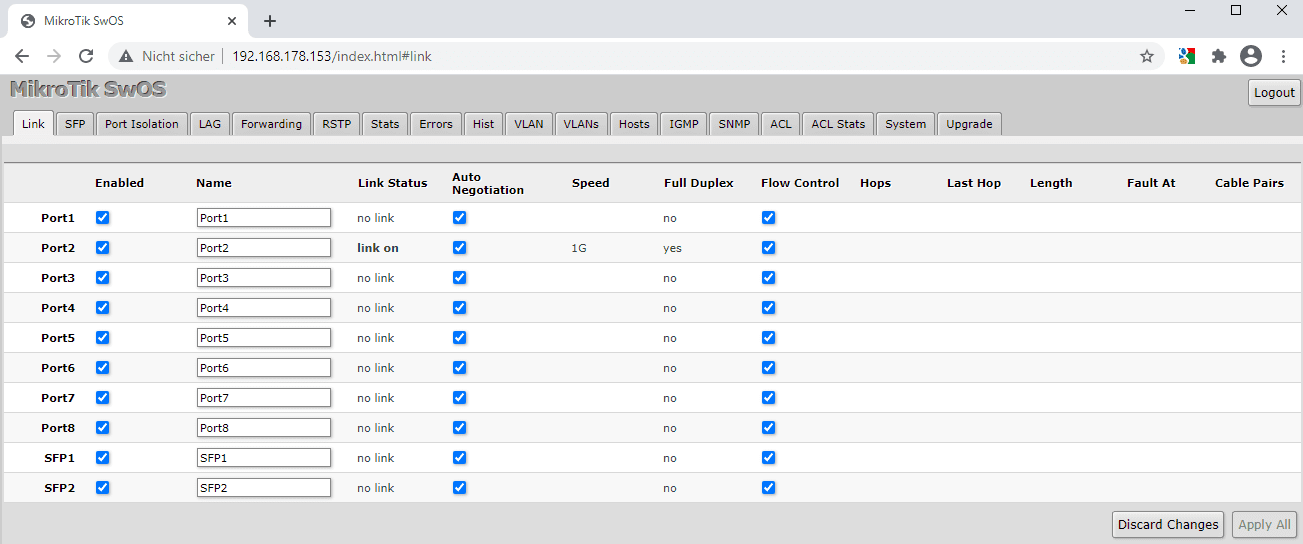Reload the page with refresh icon

point(86,57)
